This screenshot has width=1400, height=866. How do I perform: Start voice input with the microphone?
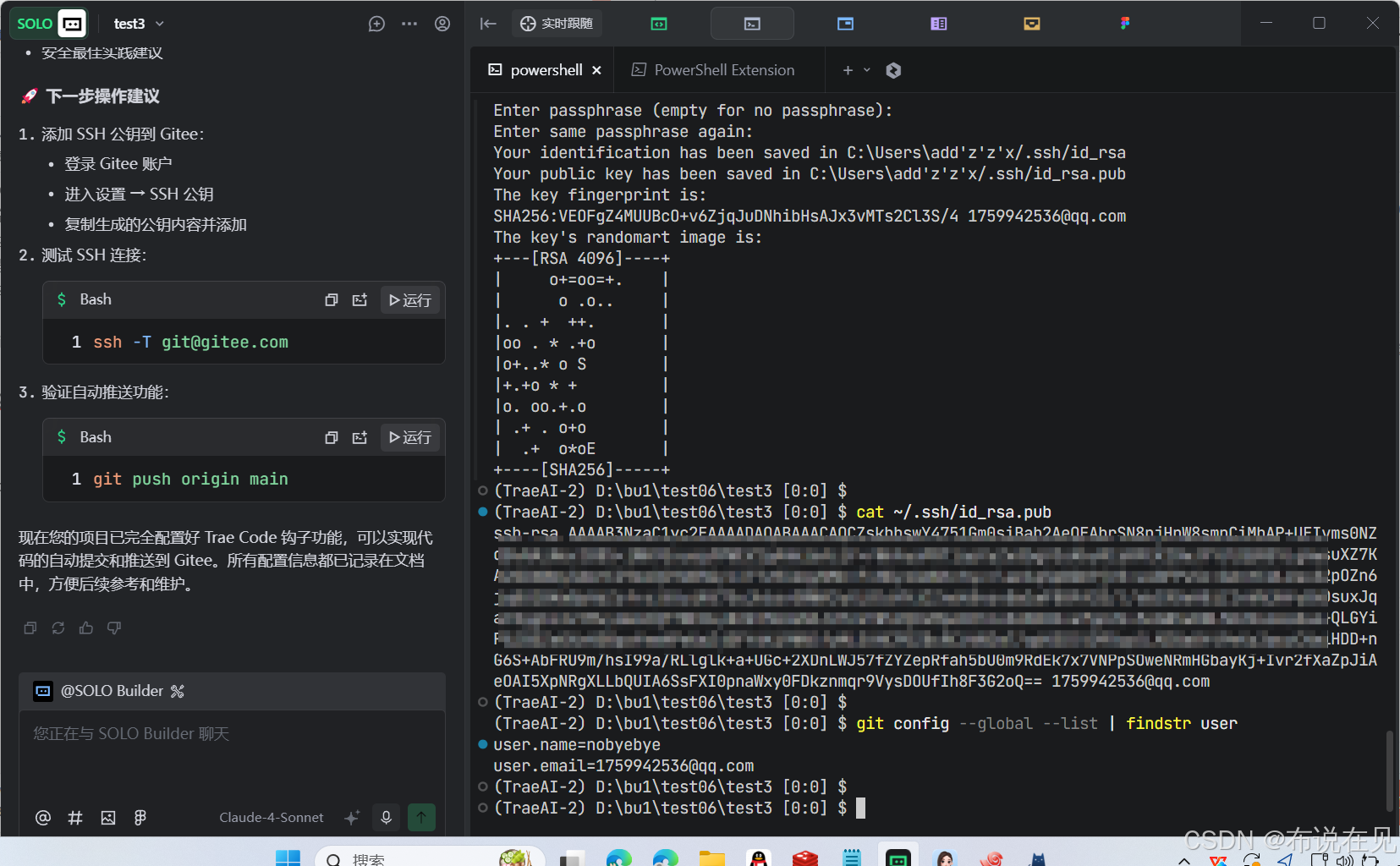[386, 817]
